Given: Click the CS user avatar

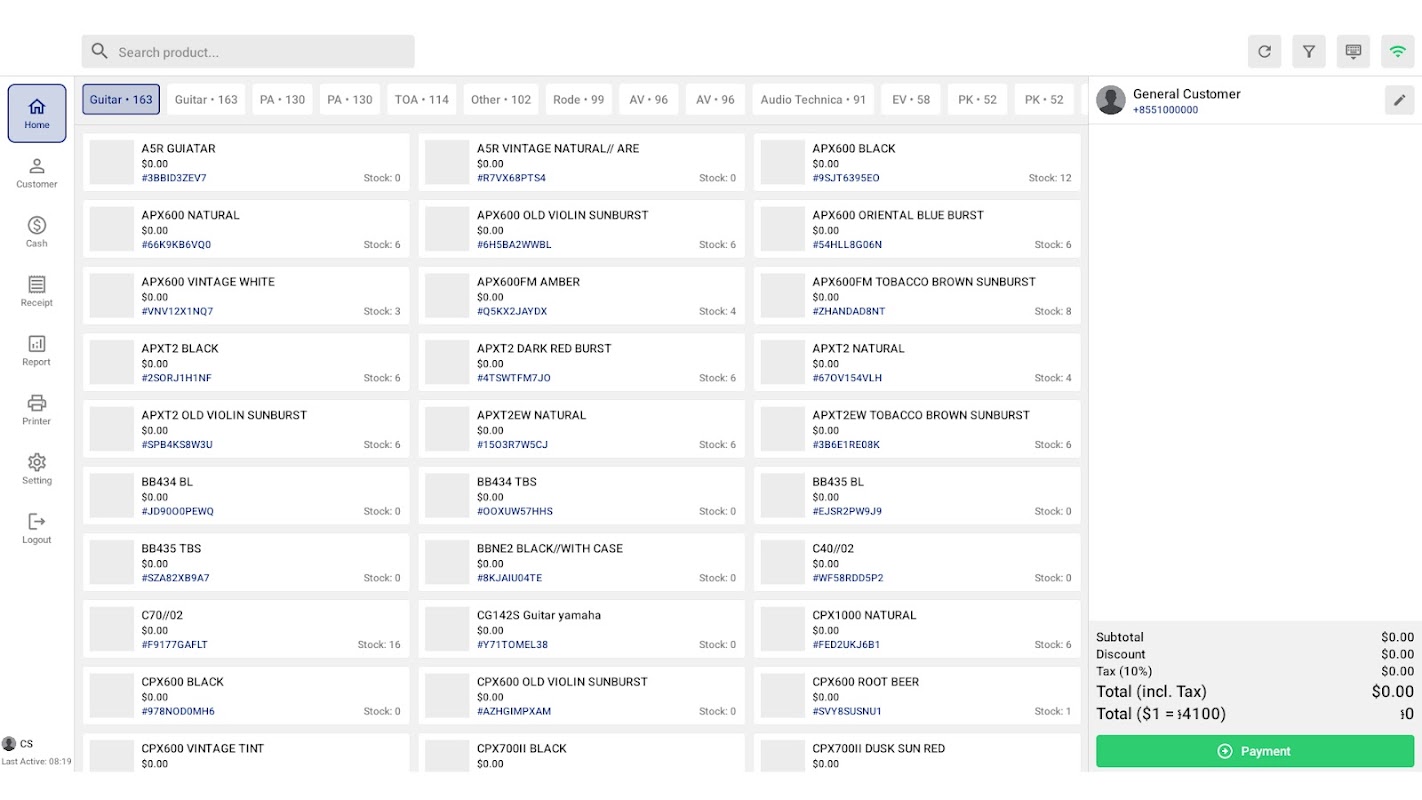Looking at the screenshot, I should (9, 744).
